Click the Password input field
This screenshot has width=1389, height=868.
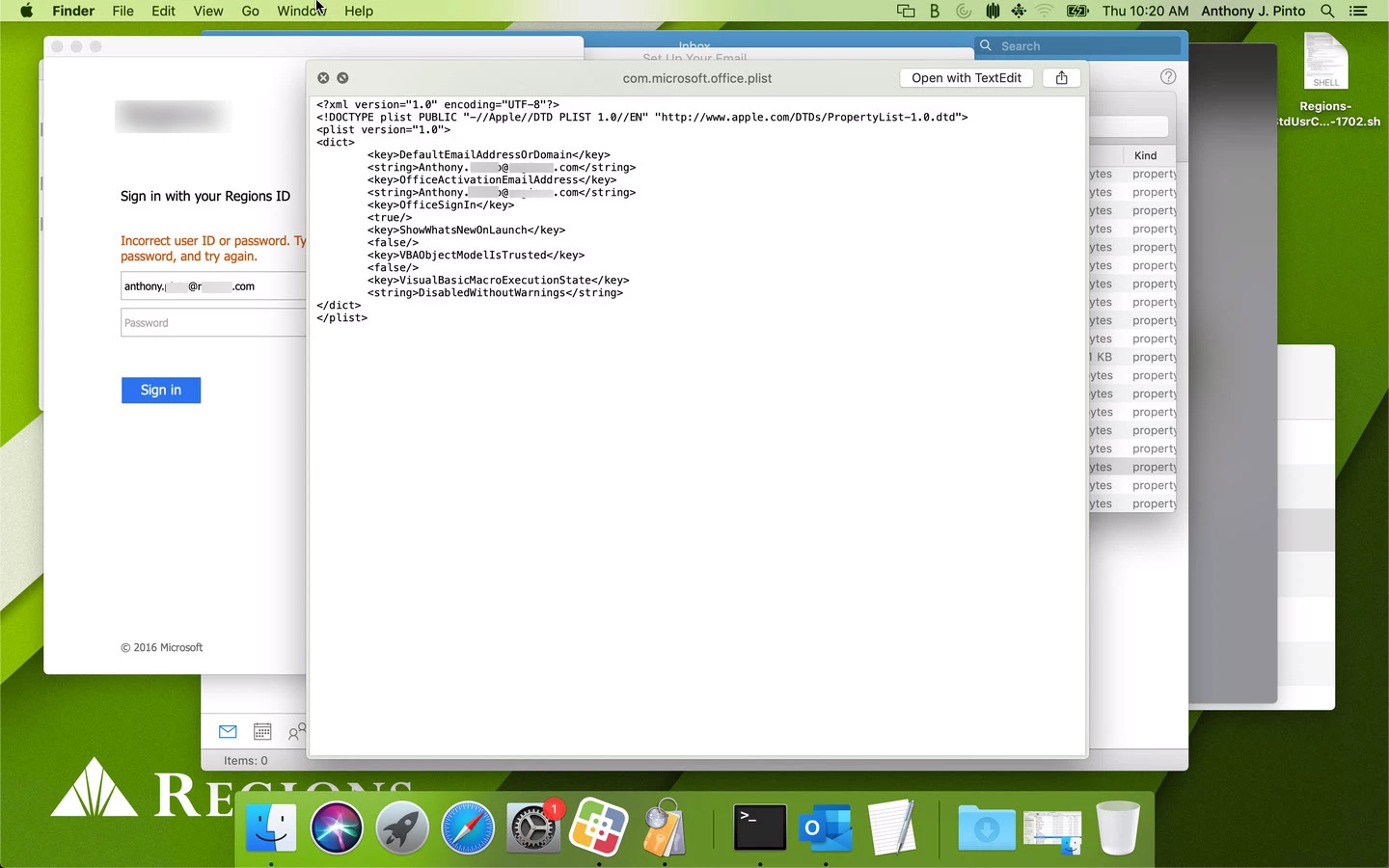coord(213,323)
